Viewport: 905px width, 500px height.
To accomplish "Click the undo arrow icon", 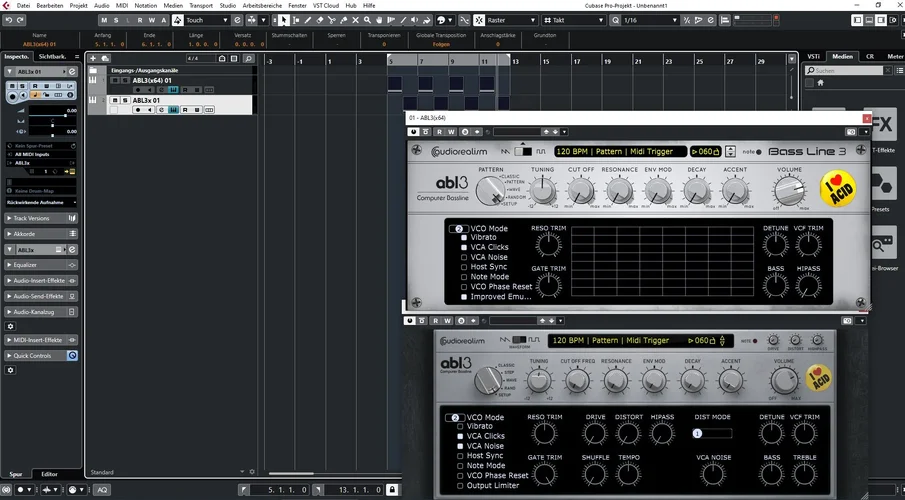I will [x=8, y=20].
